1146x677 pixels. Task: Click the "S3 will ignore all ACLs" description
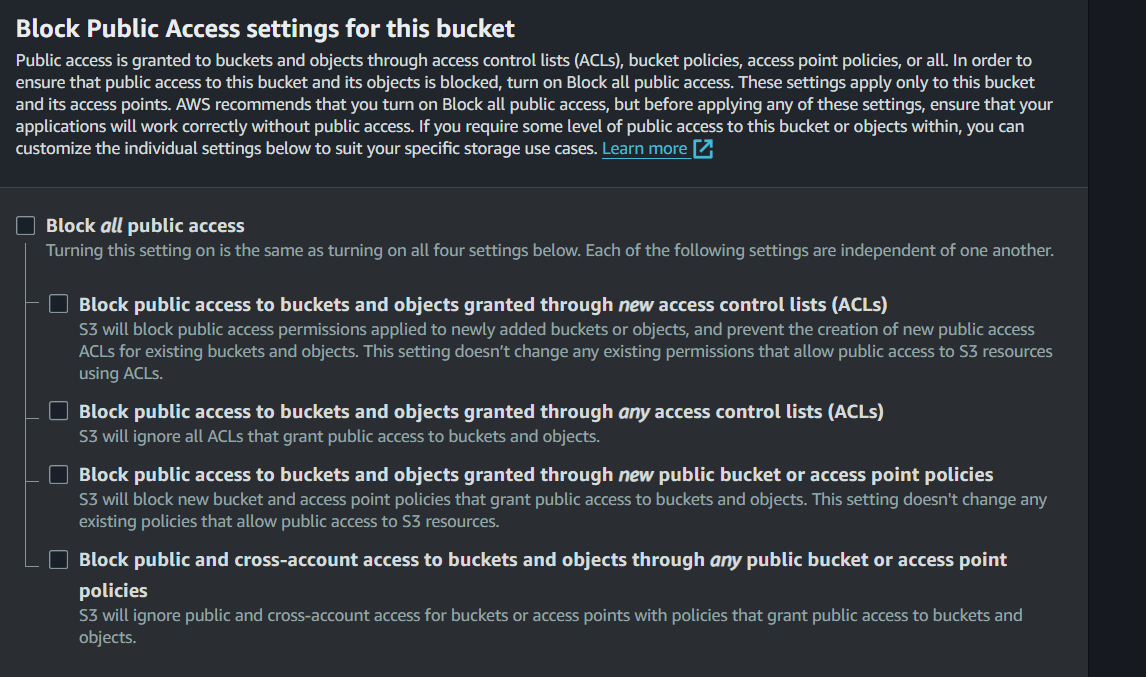(x=339, y=436)
